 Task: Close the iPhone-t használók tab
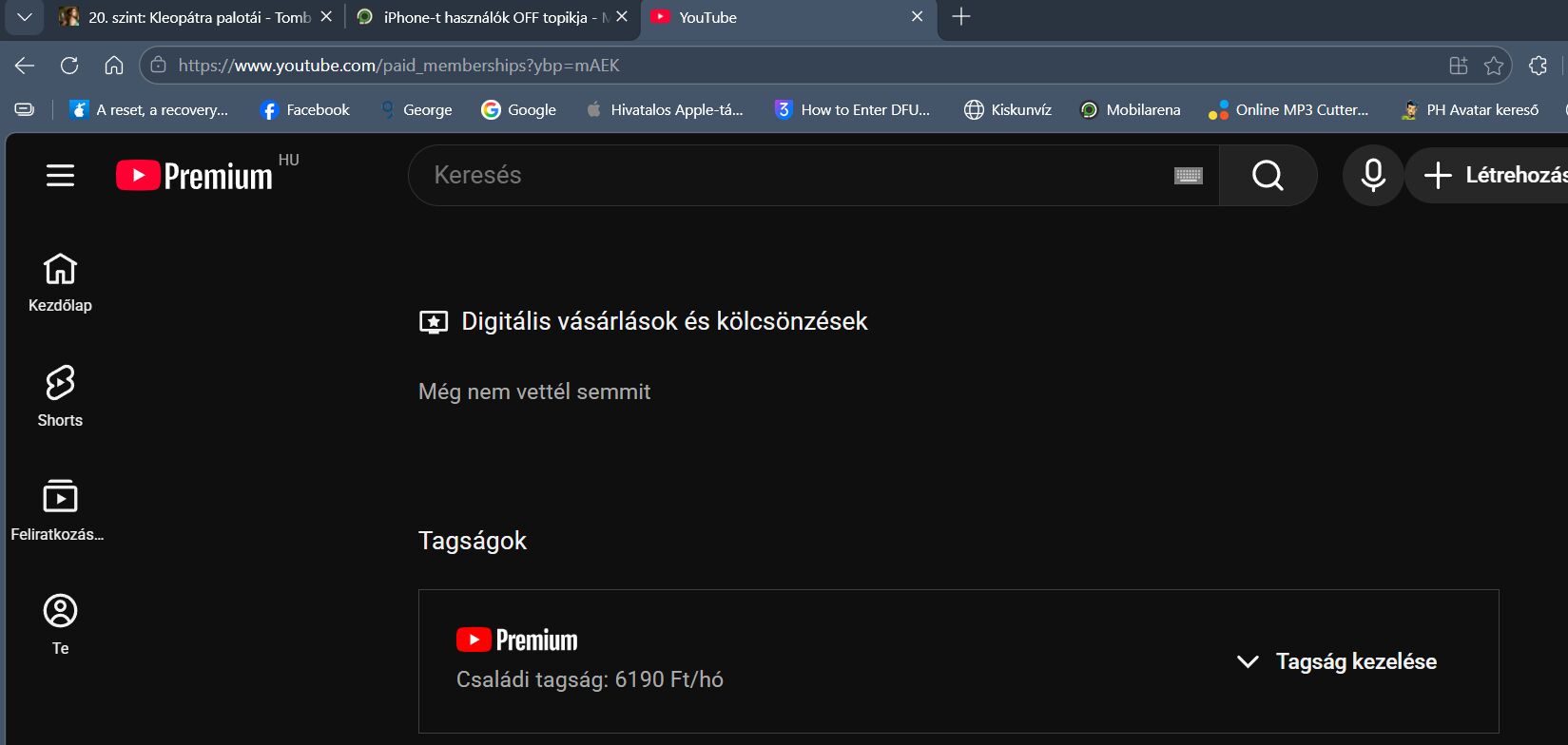[x=622, y=17]
